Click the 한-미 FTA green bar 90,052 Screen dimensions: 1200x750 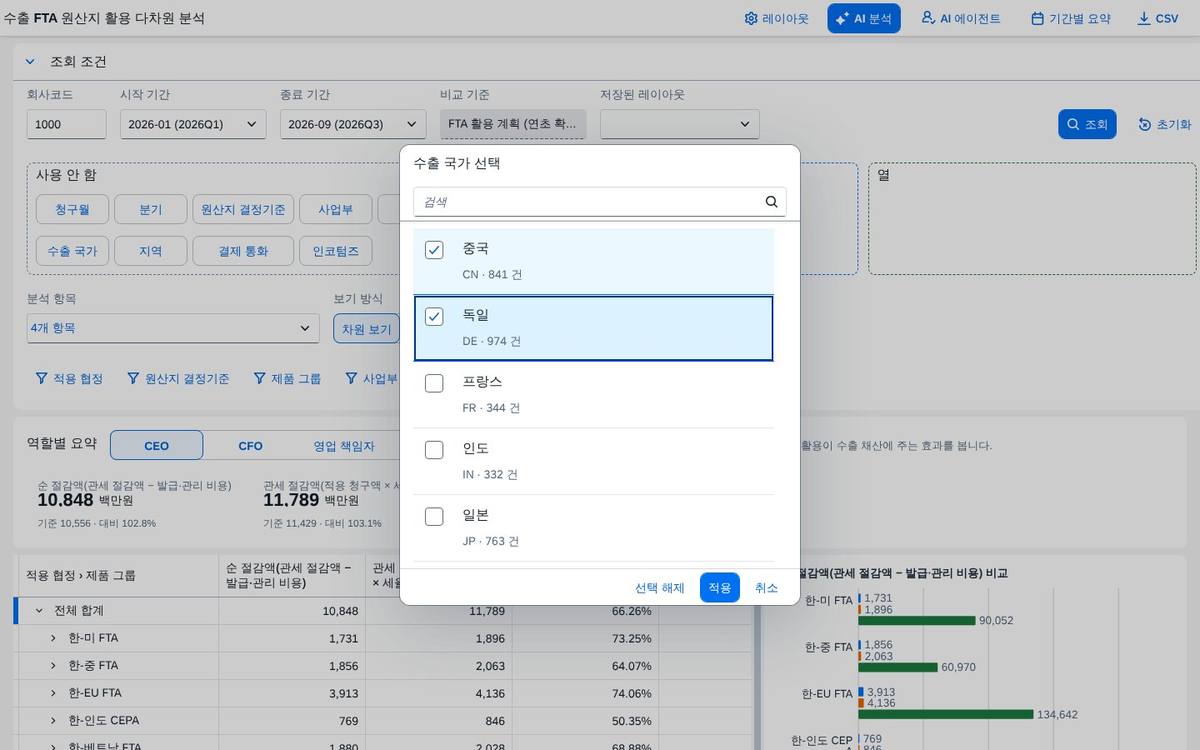916,620
